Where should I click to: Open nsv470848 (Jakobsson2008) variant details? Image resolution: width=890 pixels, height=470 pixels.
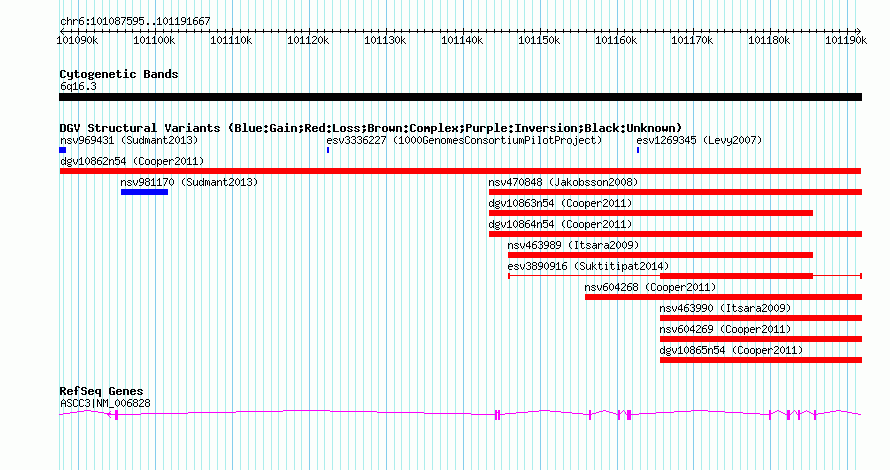563,182
